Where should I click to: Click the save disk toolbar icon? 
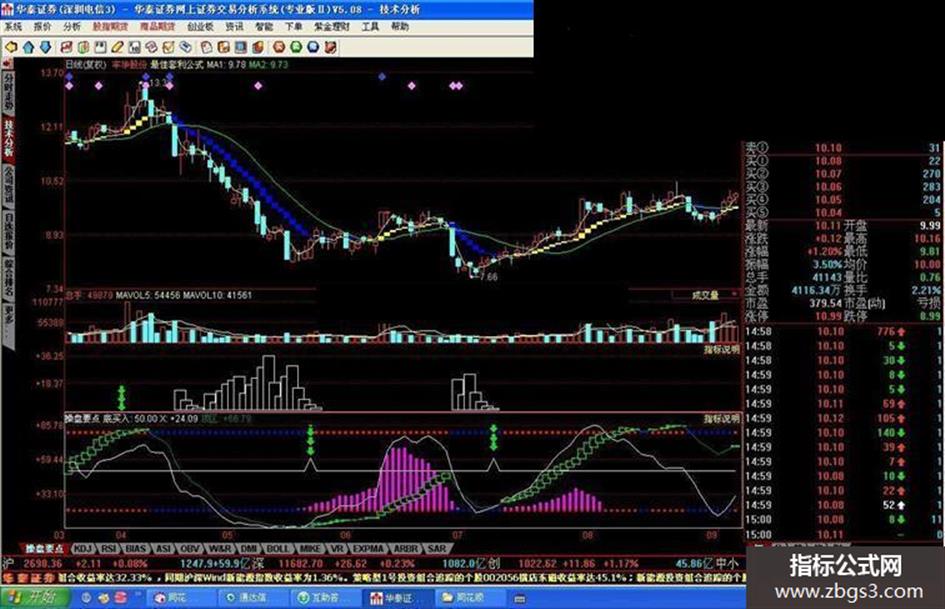tap(100, 47)
